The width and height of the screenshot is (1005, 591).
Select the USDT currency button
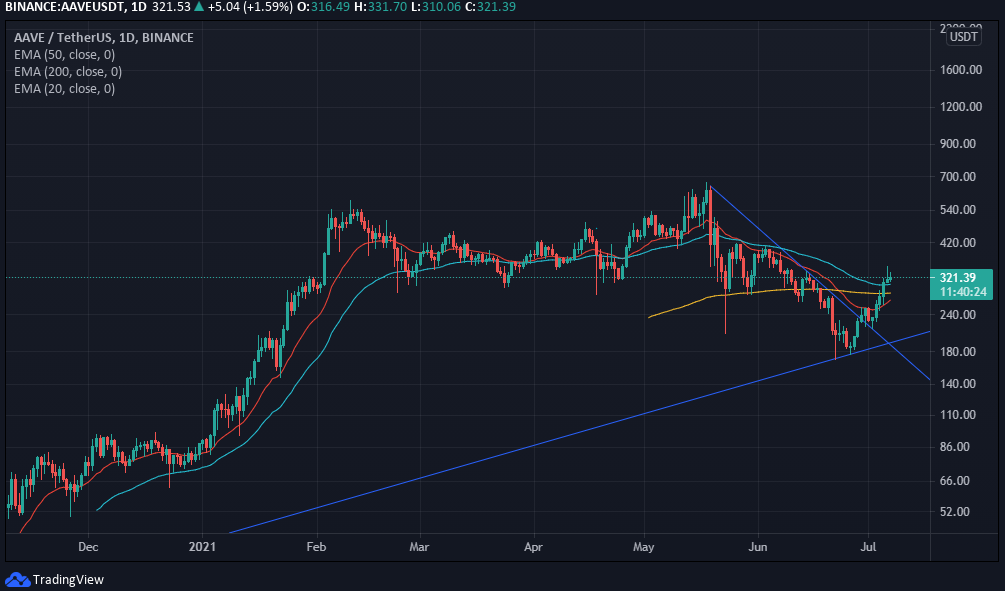(x=963, y=37)
